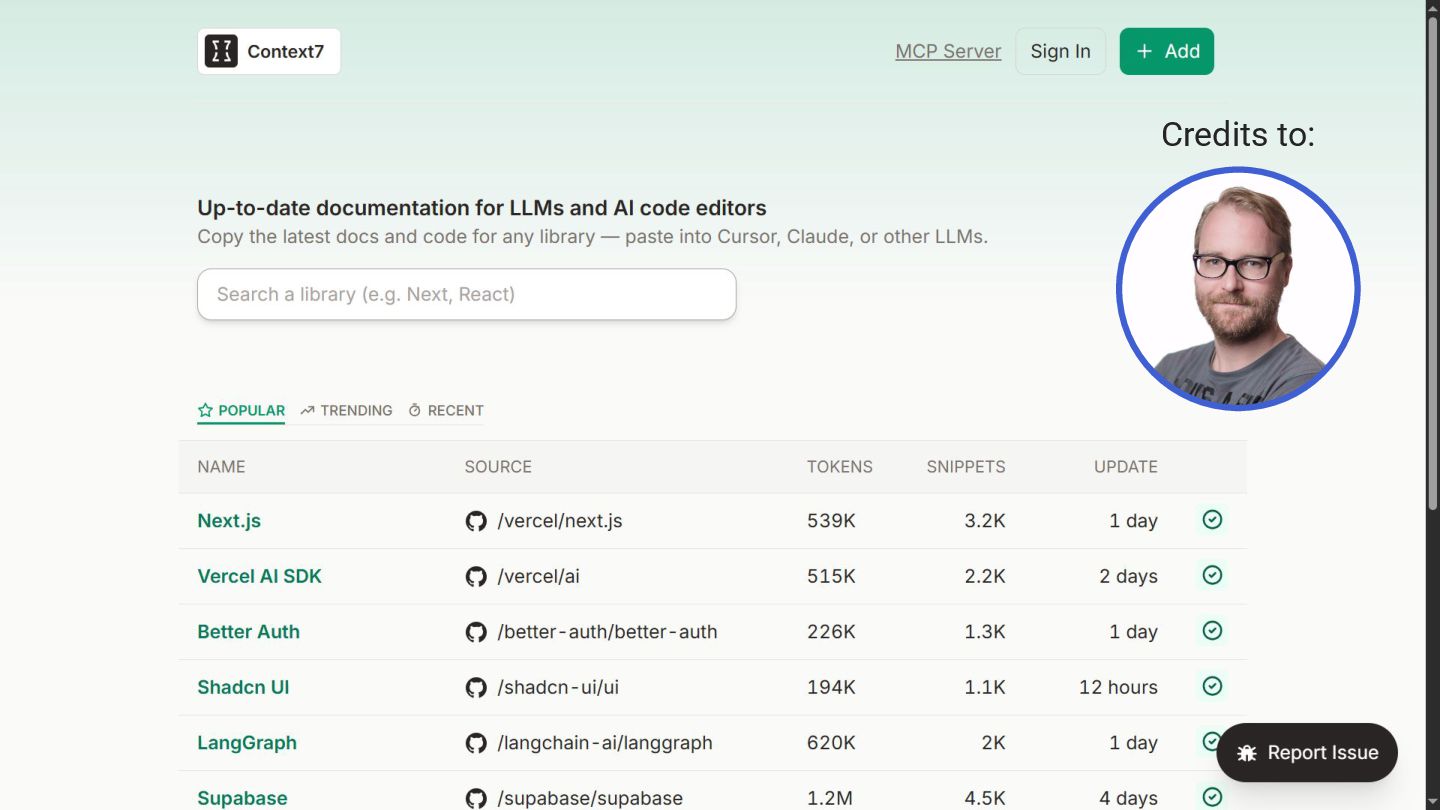Screen dimensions: 1440x810
Task: Open the Report Issue button
Action: 1307,753
